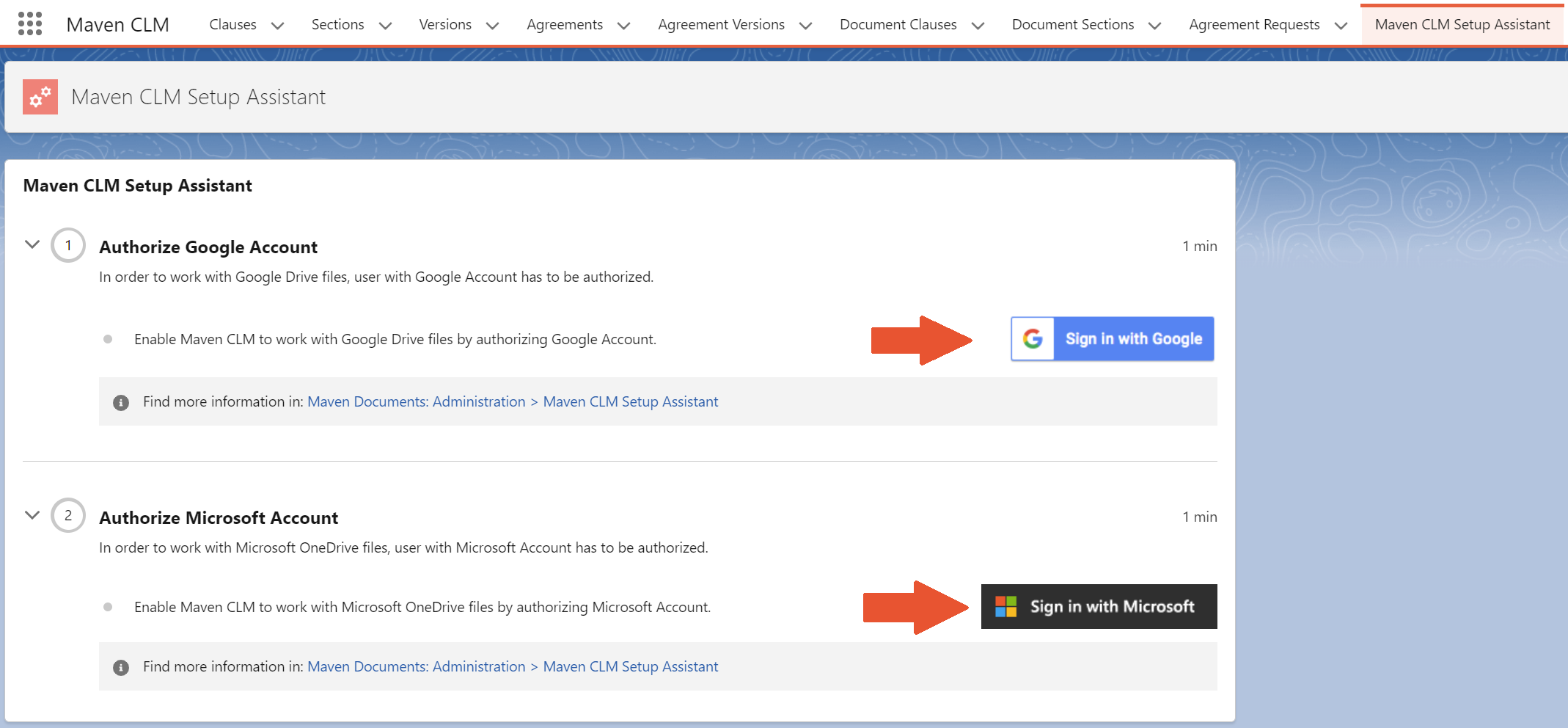Click step 2 circle indicator
Image resolution: width=1568 pixels, height=728 pixels.
68,515
